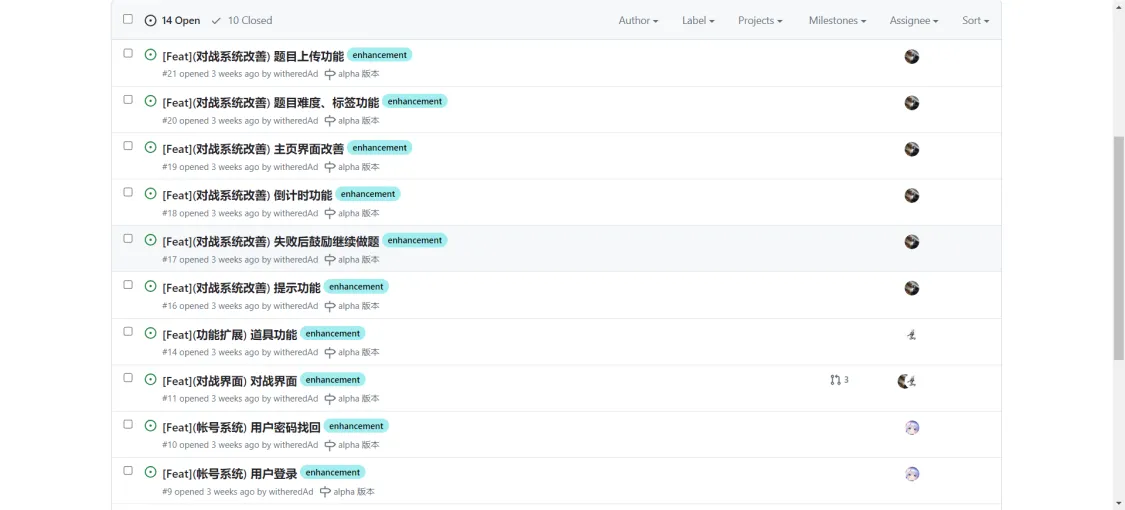1125x510 pixels.
Task: Click milestone icon on issue #9
Action: pyautogui.click(x=325, y=492)
